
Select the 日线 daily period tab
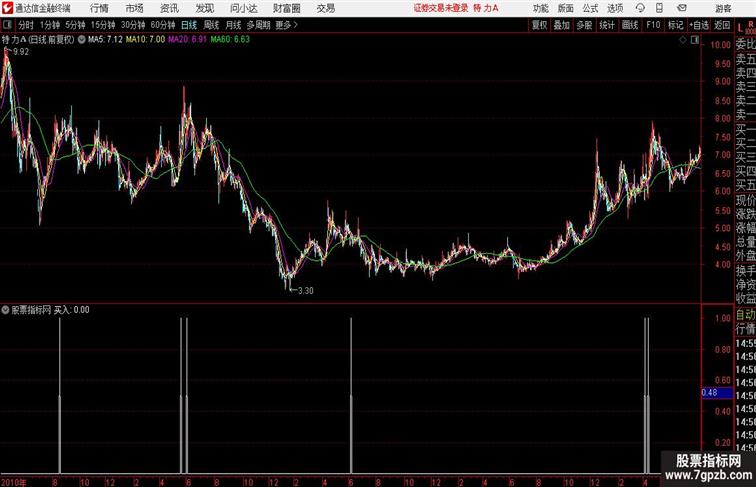(x=189, y=25)
